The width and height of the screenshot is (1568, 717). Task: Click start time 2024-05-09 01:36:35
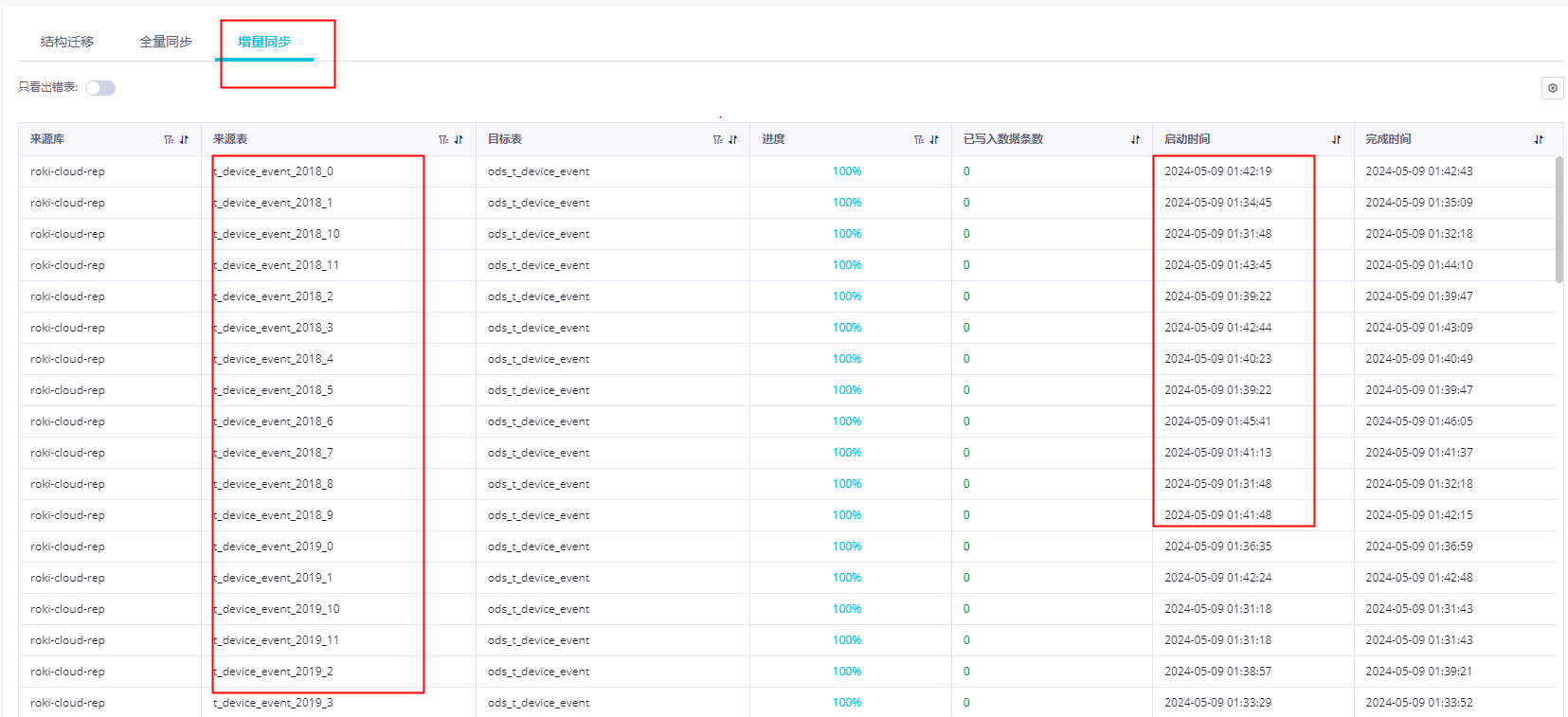point(1217,547)
